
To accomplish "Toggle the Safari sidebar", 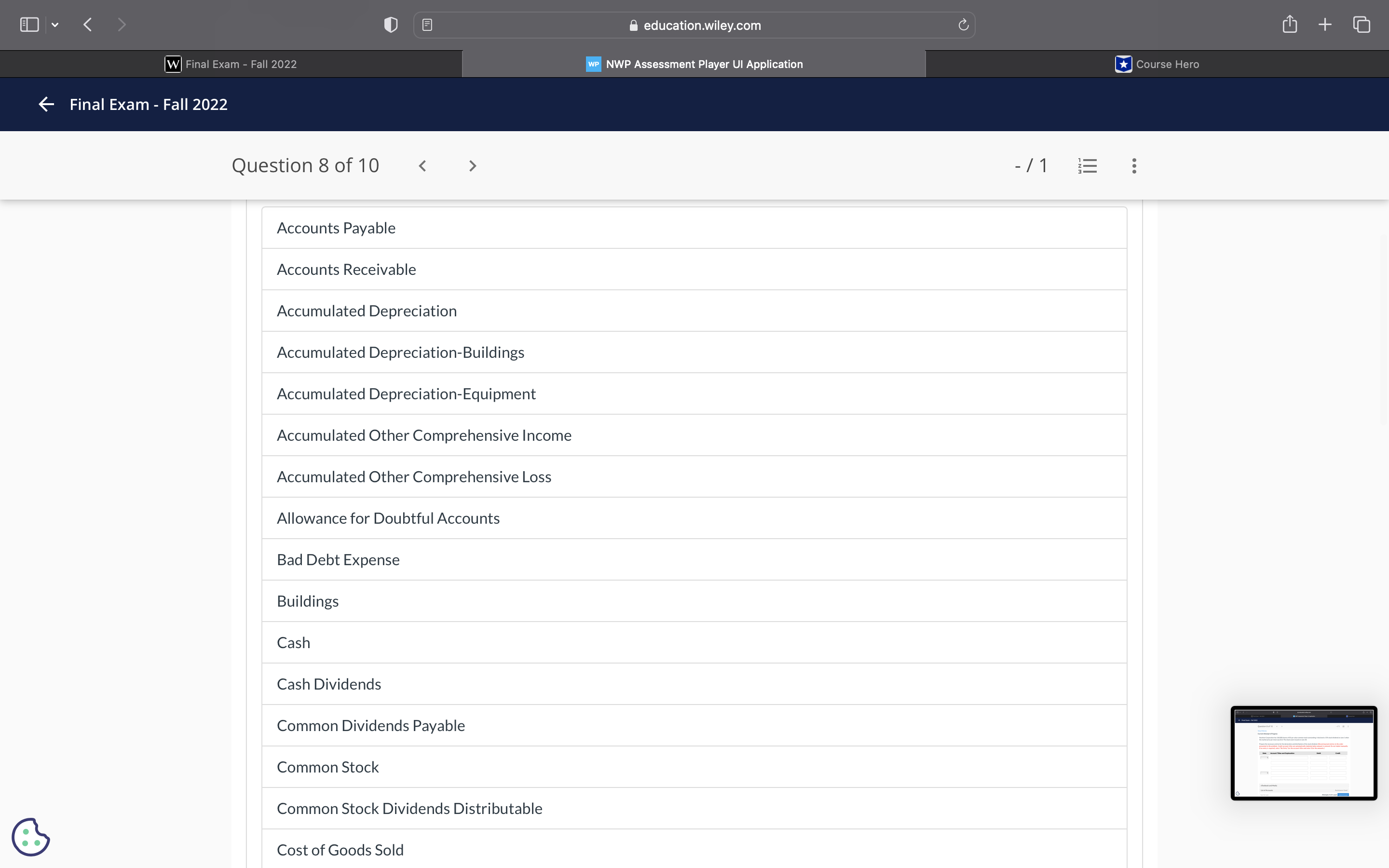I will pyautogui.click(x=29, y=25).
